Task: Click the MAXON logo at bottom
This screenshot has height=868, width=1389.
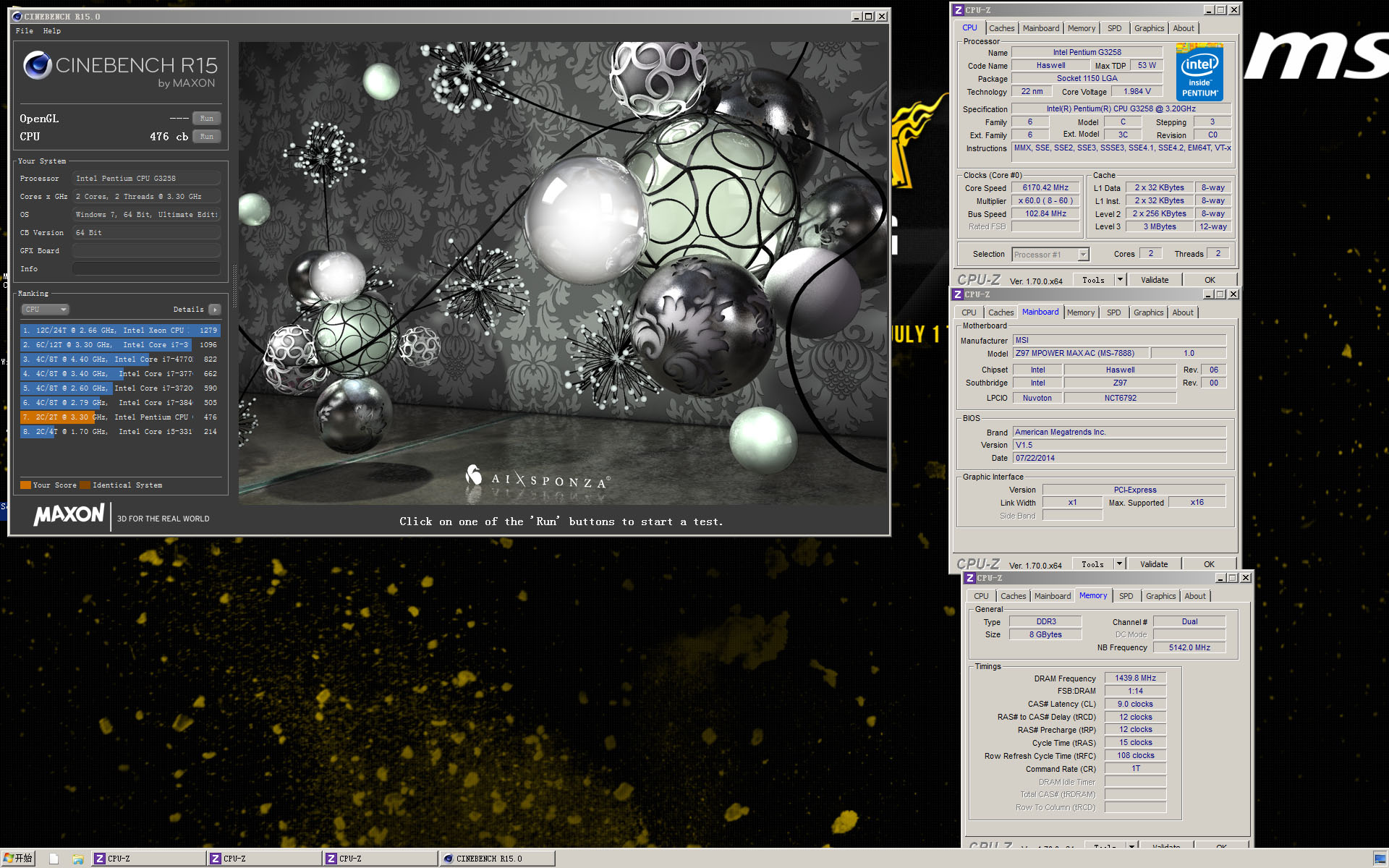Action: [69, 515]
